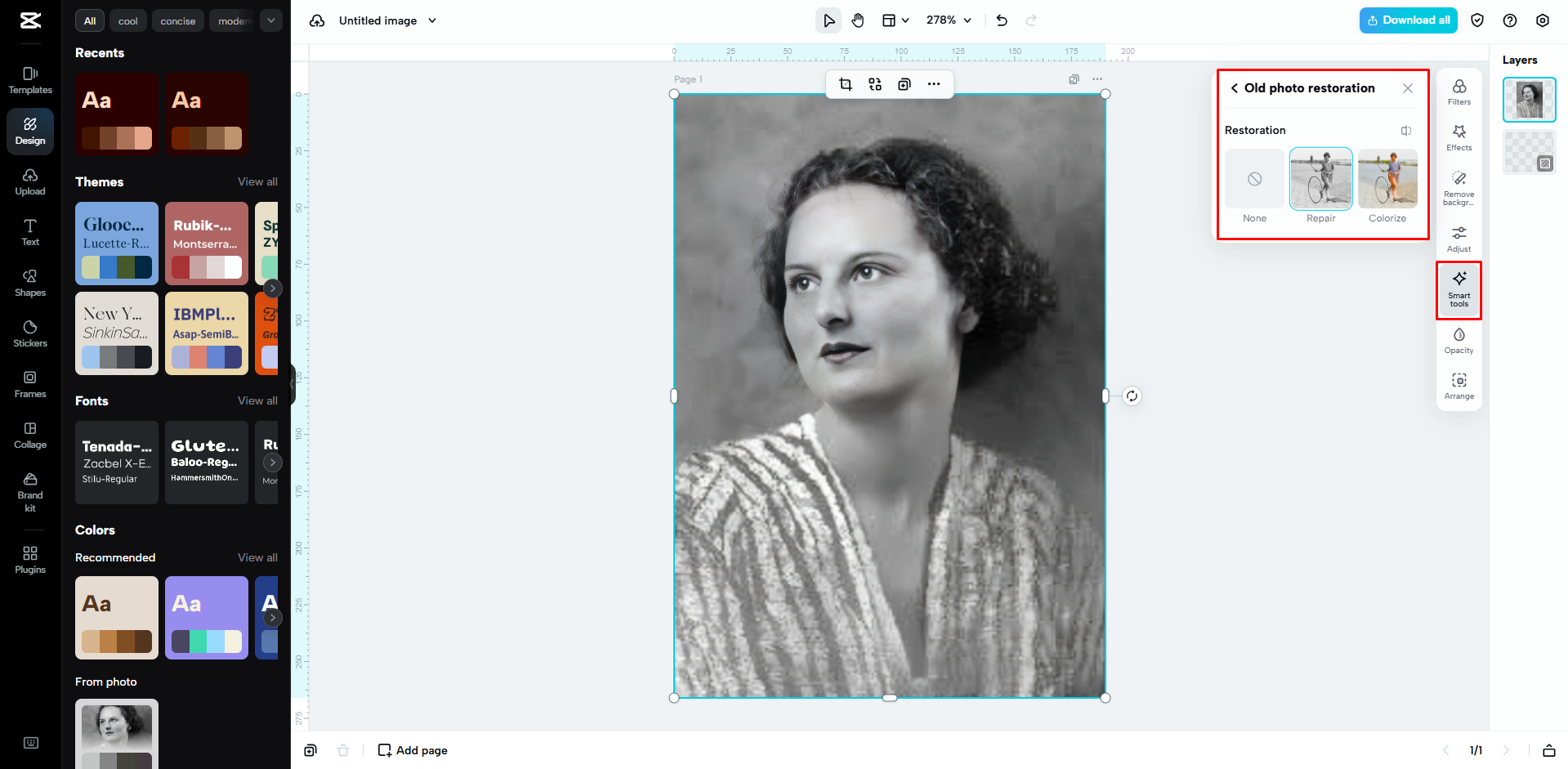Open the Upload panel in the sidebar
1568x769 pixels.
coord(29,182)
